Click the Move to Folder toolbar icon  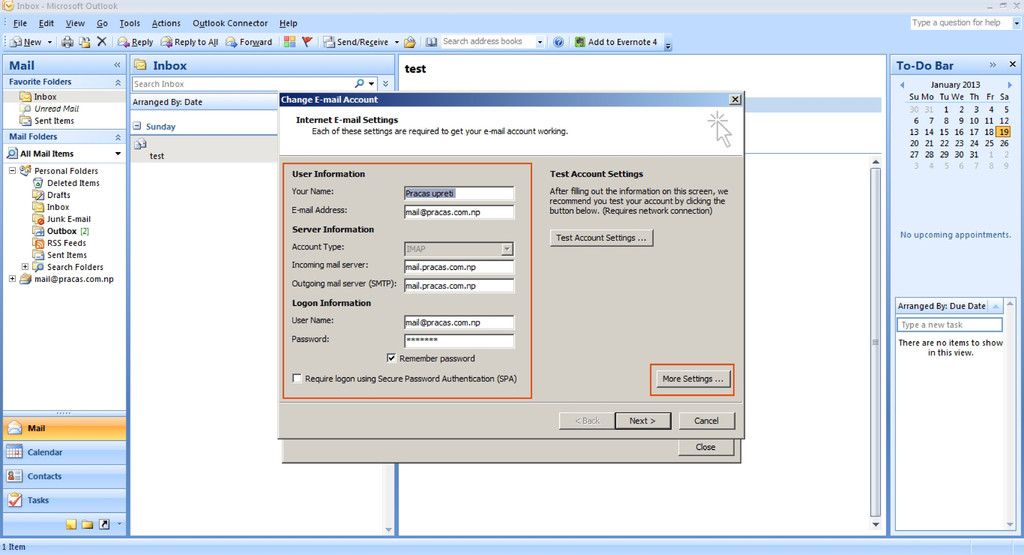84,42
